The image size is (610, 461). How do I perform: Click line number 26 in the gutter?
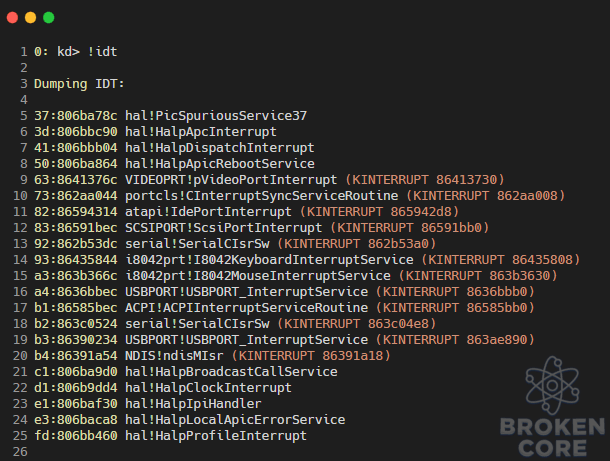[x=20, y=452]
